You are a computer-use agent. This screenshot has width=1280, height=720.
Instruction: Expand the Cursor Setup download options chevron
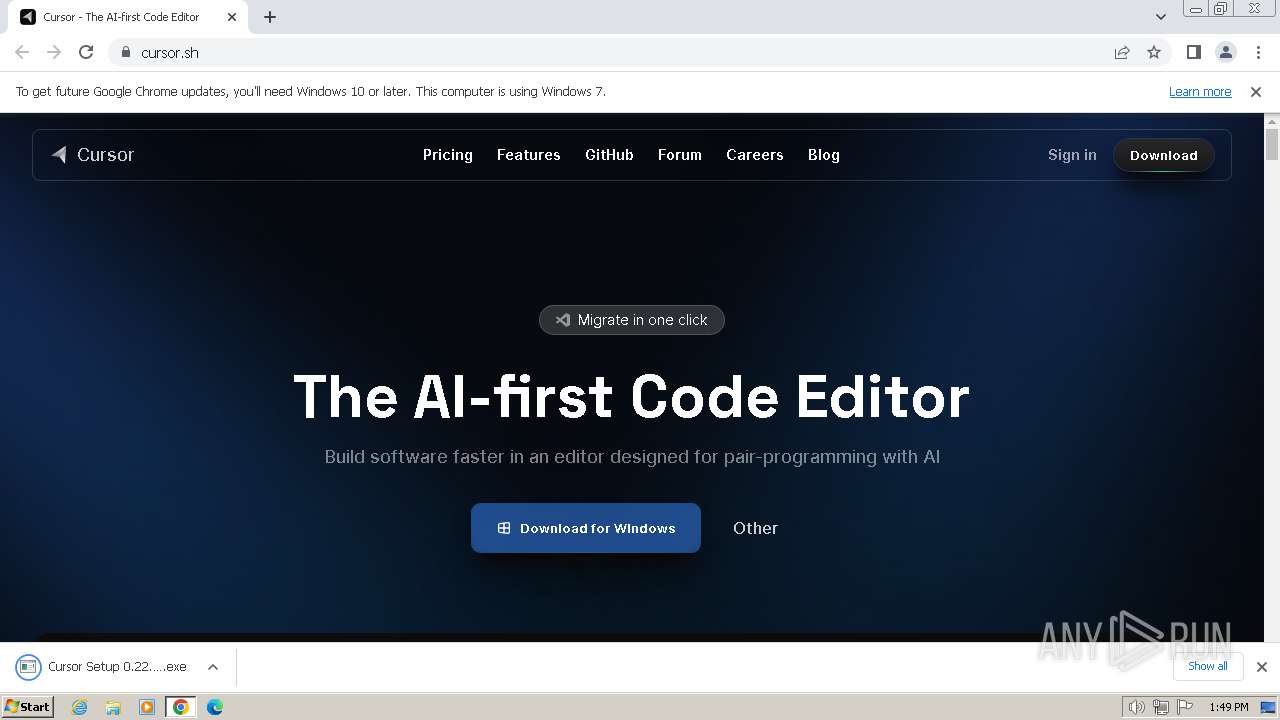(213, 667)
